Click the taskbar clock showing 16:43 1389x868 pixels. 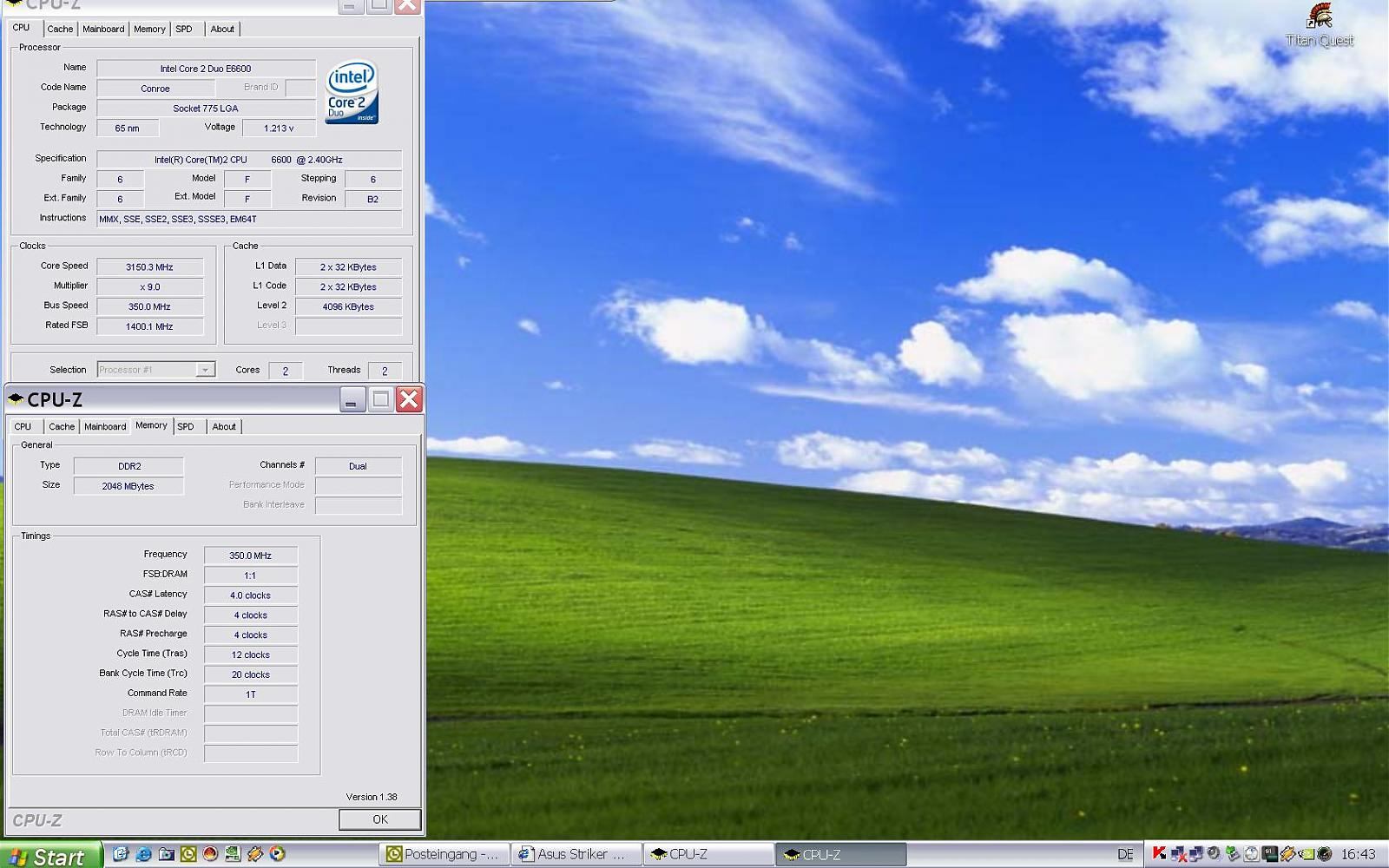pos(1358,854)
